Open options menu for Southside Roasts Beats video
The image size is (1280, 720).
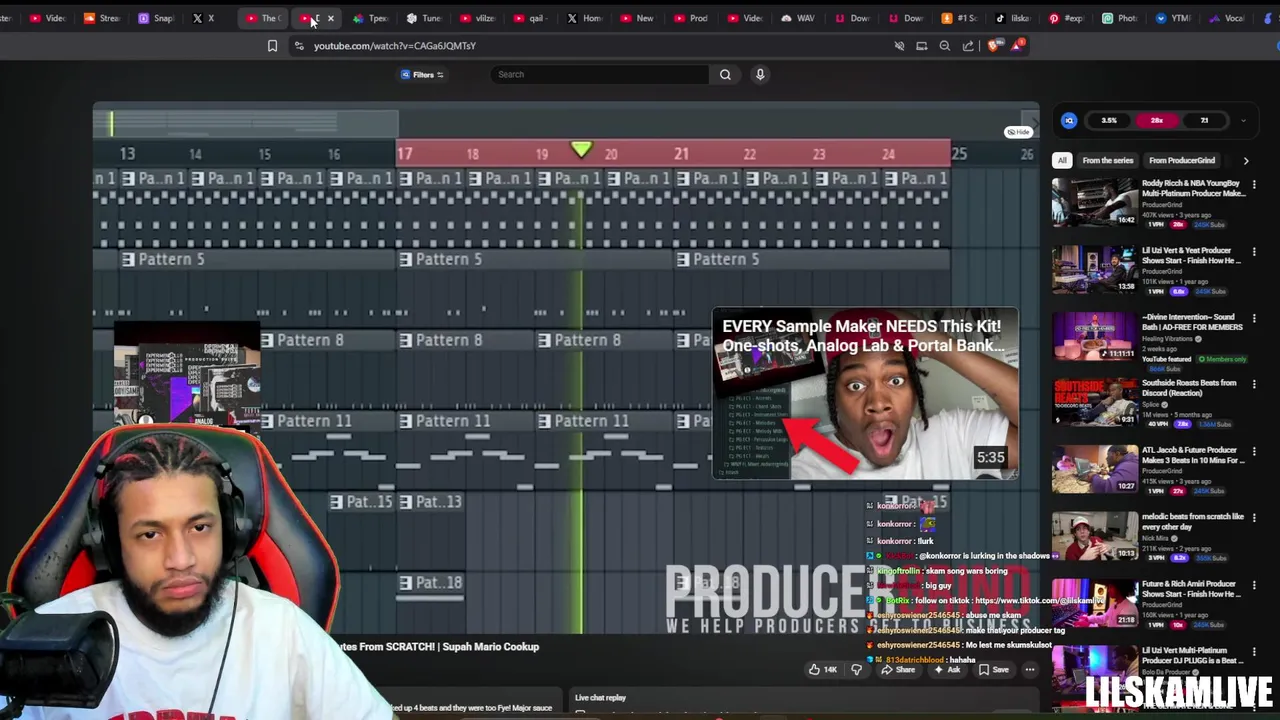point(1254,385)
